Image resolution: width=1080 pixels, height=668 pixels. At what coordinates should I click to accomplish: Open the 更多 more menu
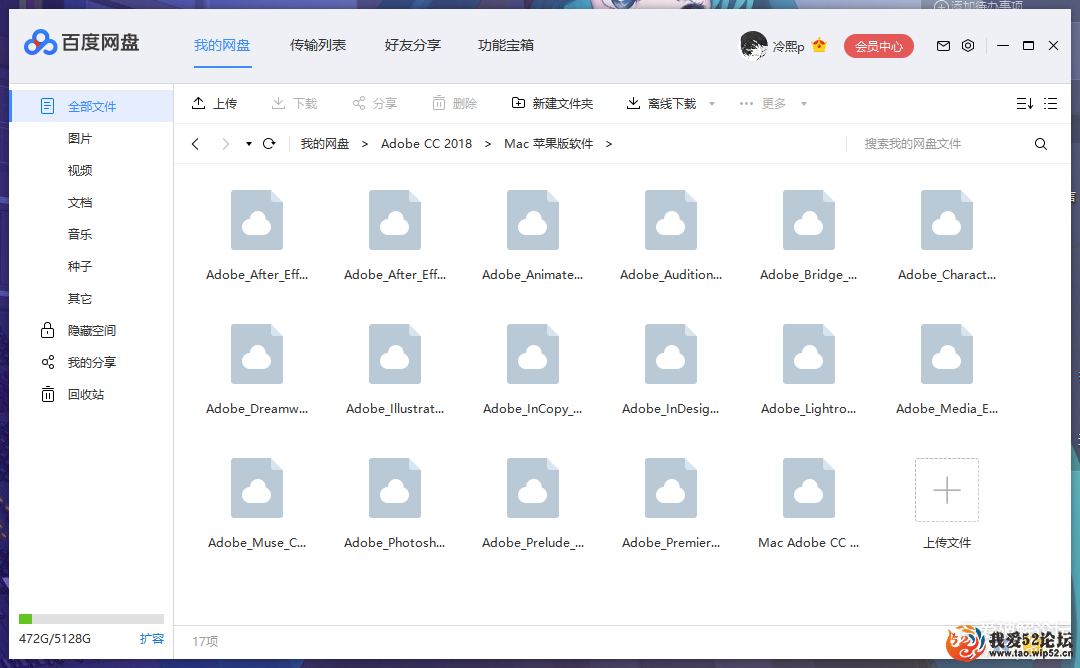pos(762,103)
